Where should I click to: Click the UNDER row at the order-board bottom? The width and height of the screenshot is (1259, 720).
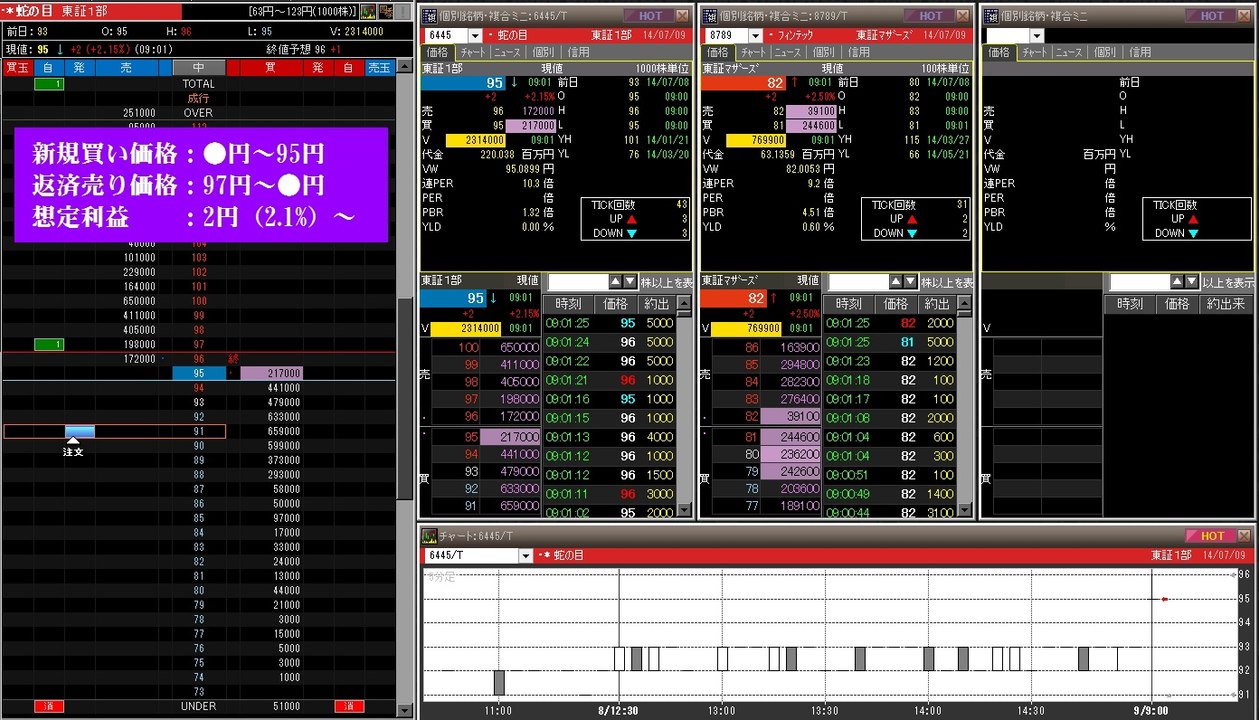(199, 706)
